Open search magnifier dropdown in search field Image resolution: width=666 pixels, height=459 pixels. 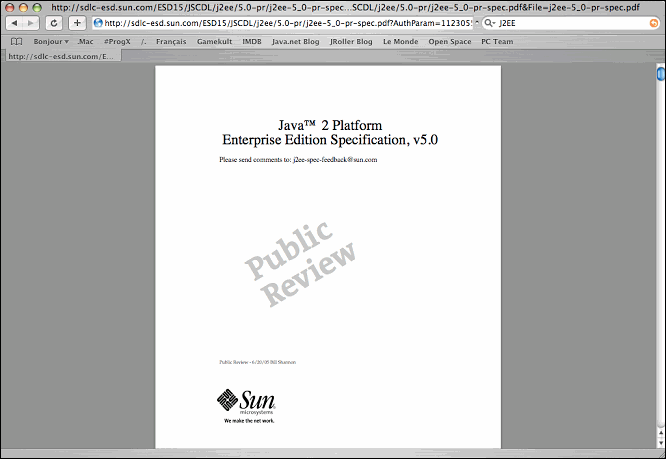point(490,23)
